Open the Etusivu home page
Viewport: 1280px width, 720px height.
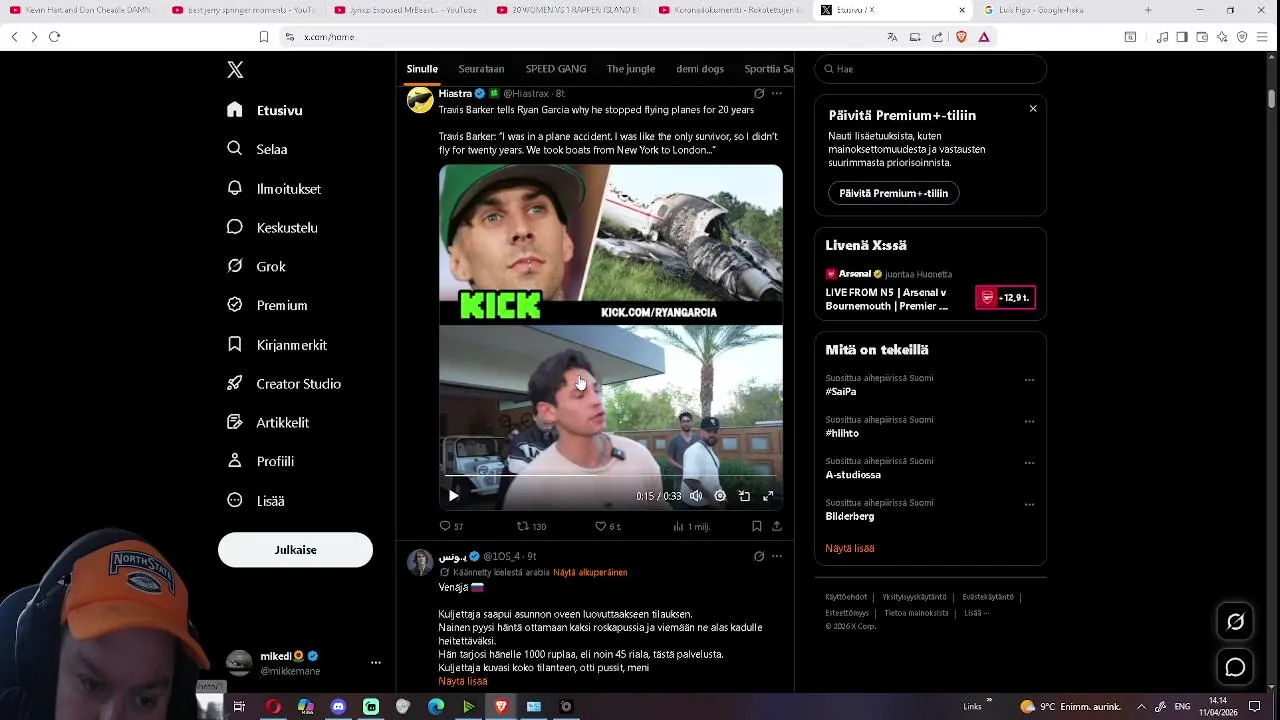click(265, 110)
